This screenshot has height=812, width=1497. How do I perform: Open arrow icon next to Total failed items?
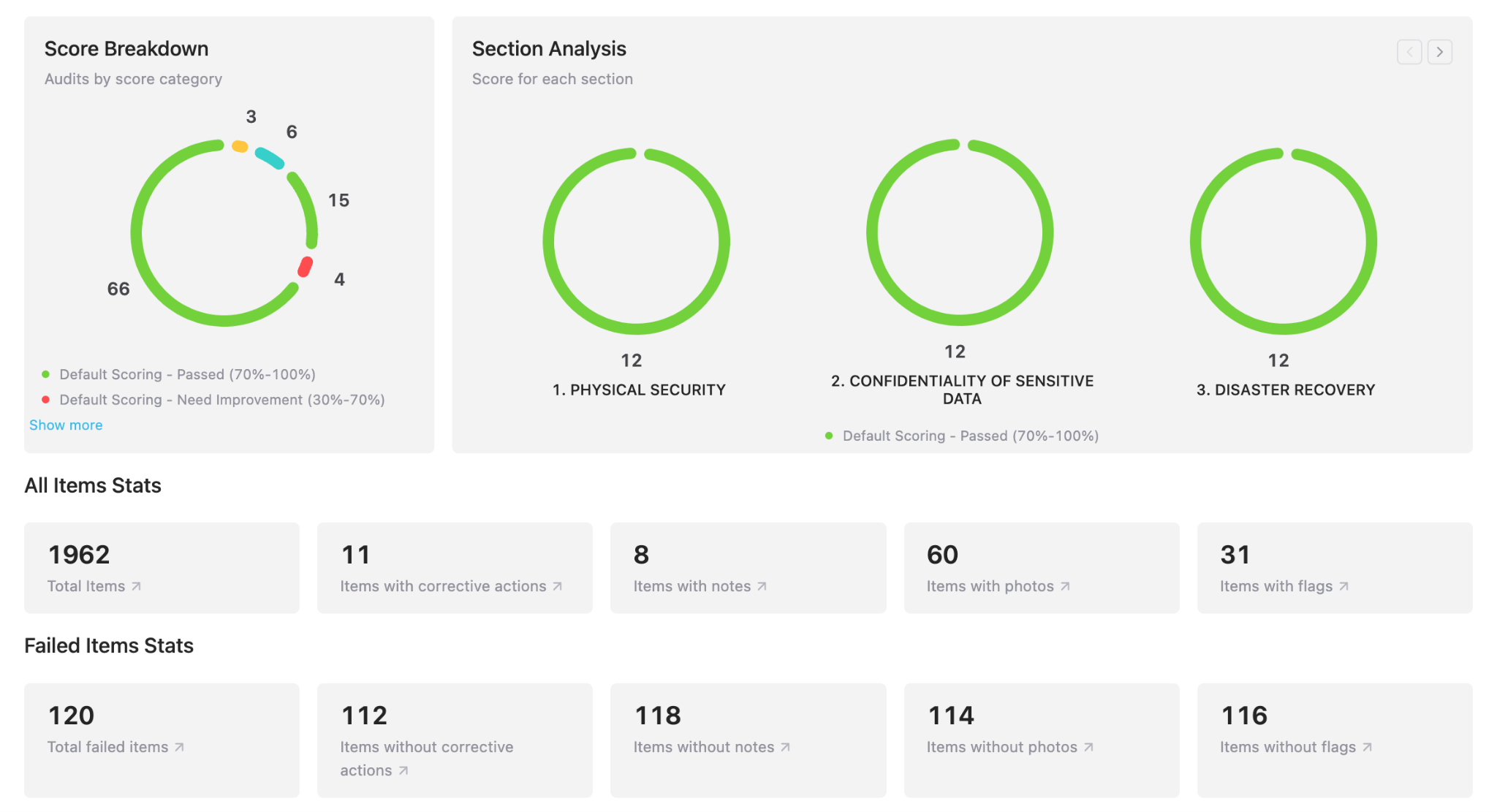tap(179, 747)
